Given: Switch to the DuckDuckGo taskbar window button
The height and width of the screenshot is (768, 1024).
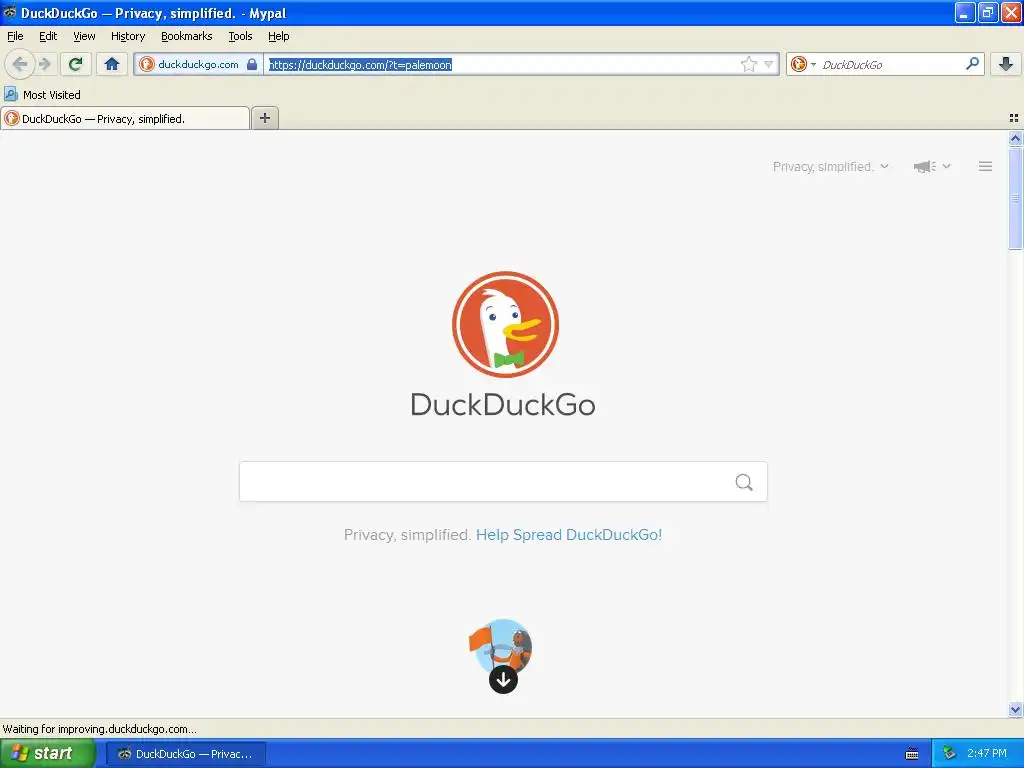Looking at the screenshot, I should click(x=186, y=754).
